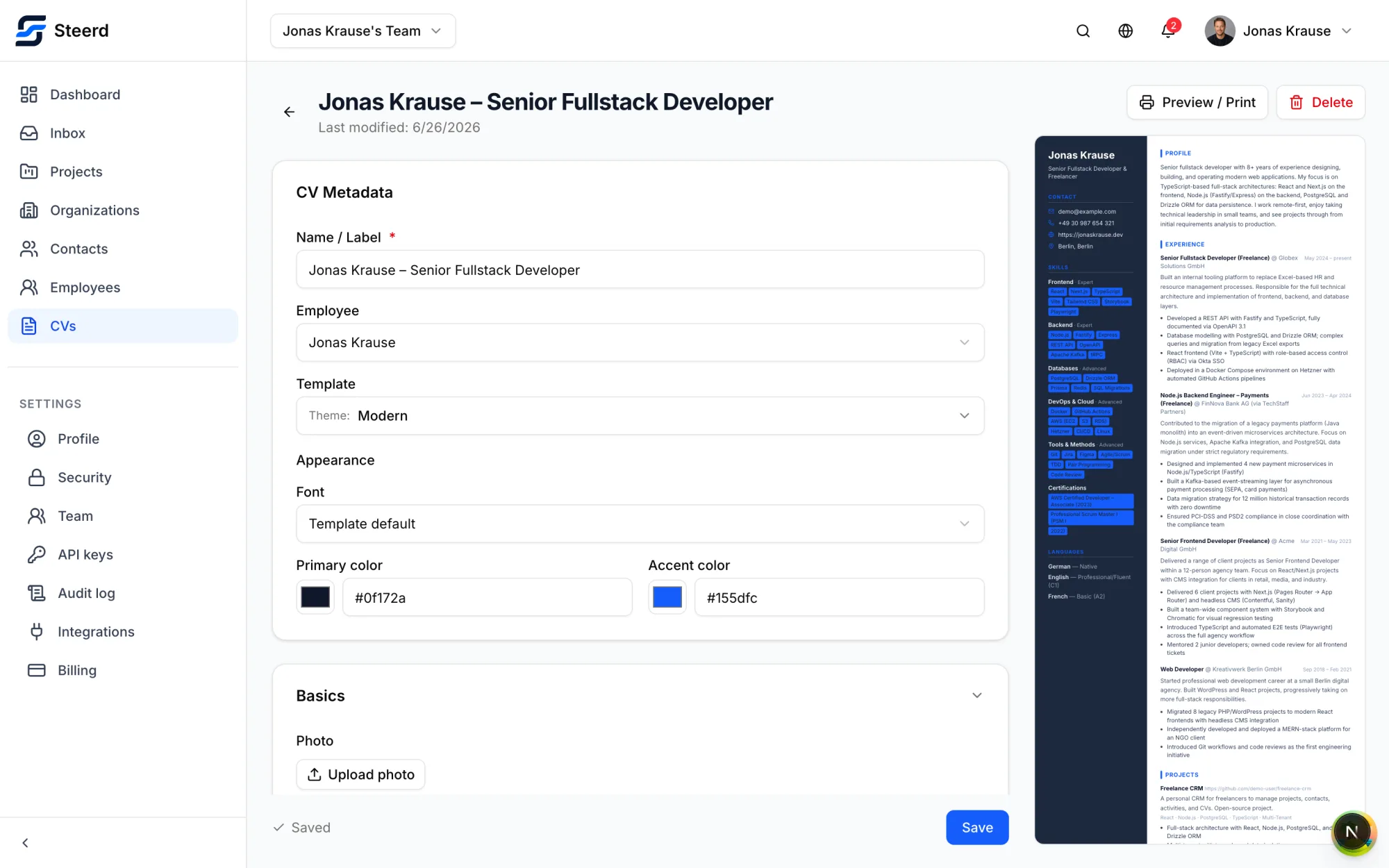Select Projects in the sidebar

[x=123, y=172]
